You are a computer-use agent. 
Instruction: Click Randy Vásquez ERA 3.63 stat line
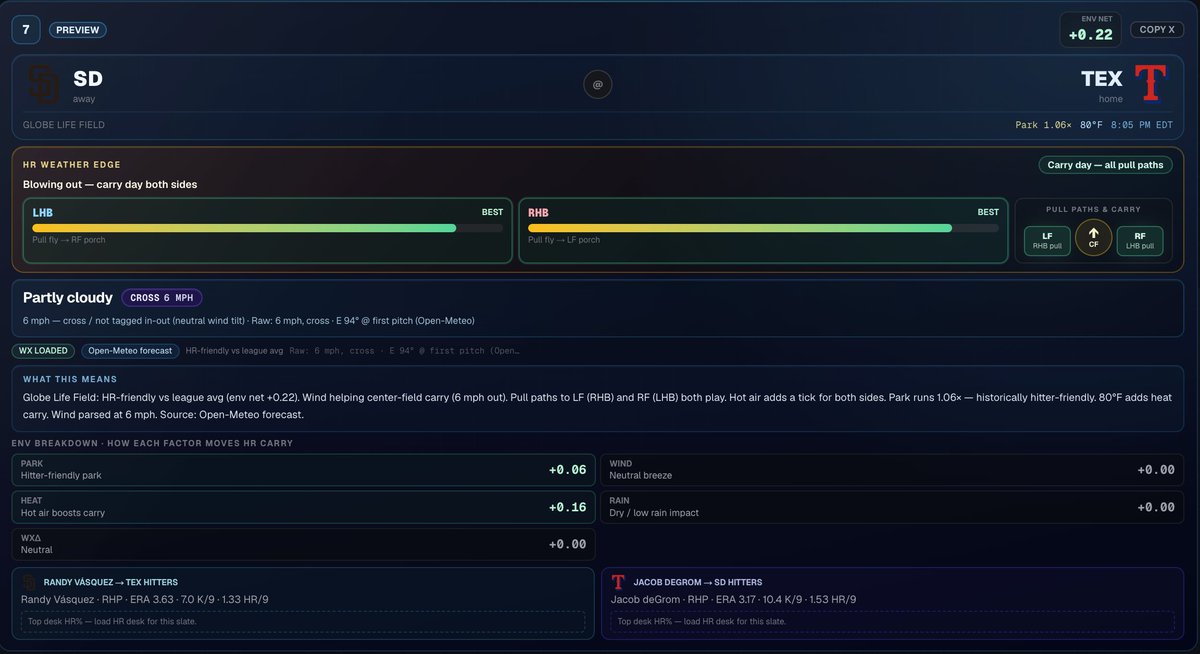click(144, 600)
